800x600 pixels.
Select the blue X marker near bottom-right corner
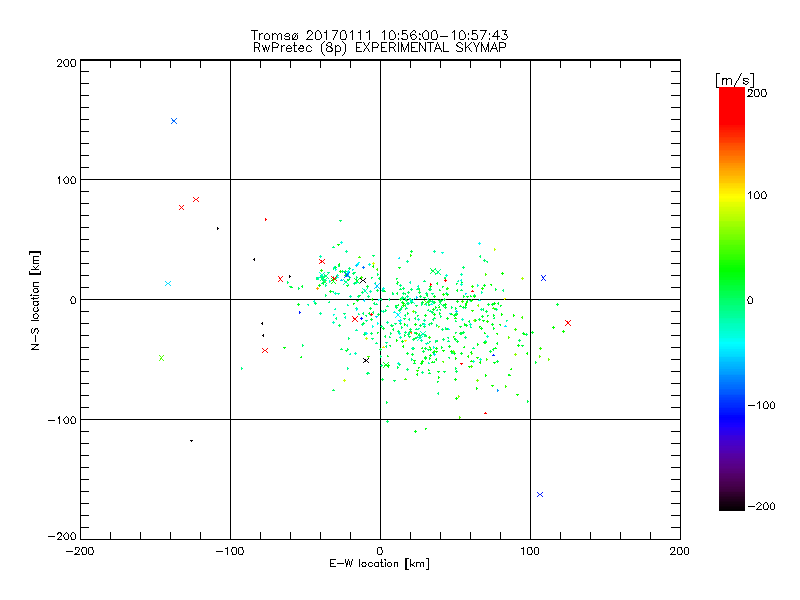point(540,494)
